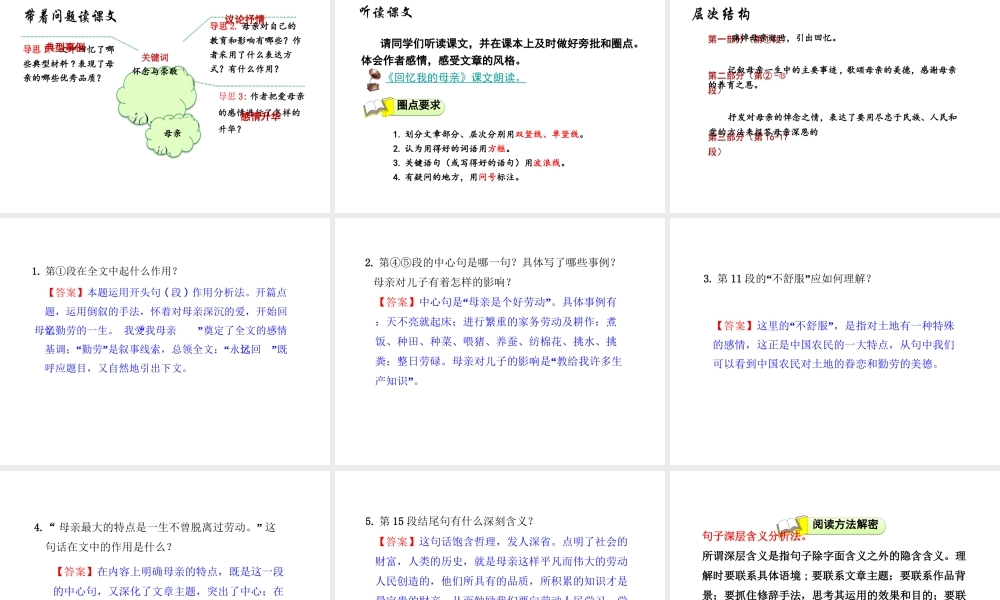The height and width of the screenshot is (600, 1000).
Task: Click the red 第三部分 heading
Action: 747,143
